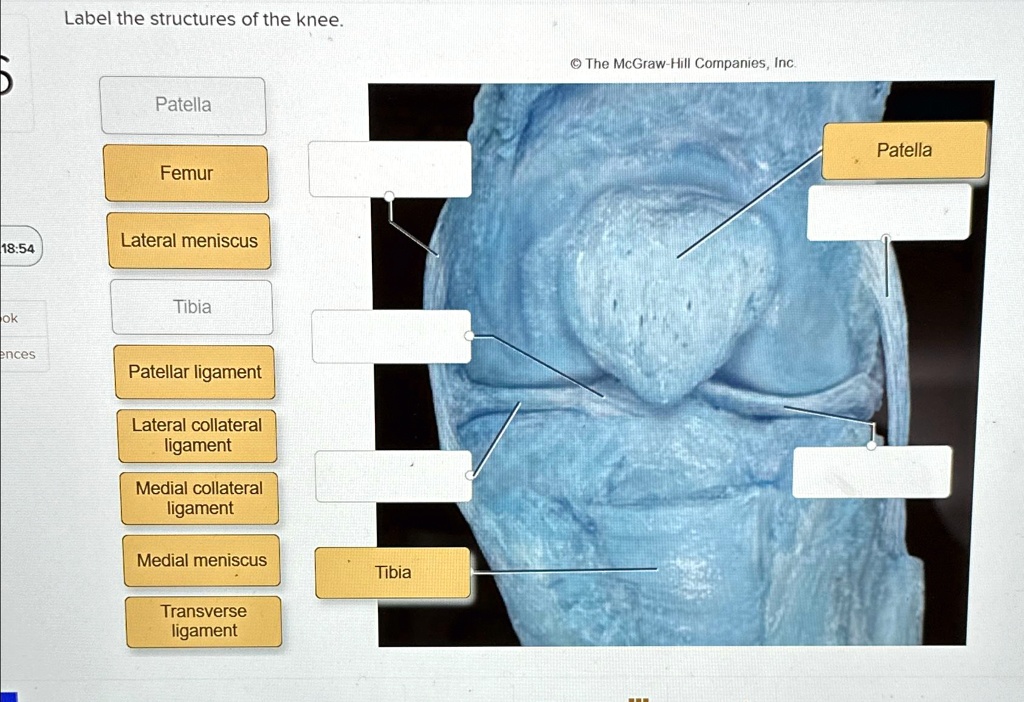Click the McGraw-Hill Companies copyright text
Screen dimensions: 1024x702
683,62
